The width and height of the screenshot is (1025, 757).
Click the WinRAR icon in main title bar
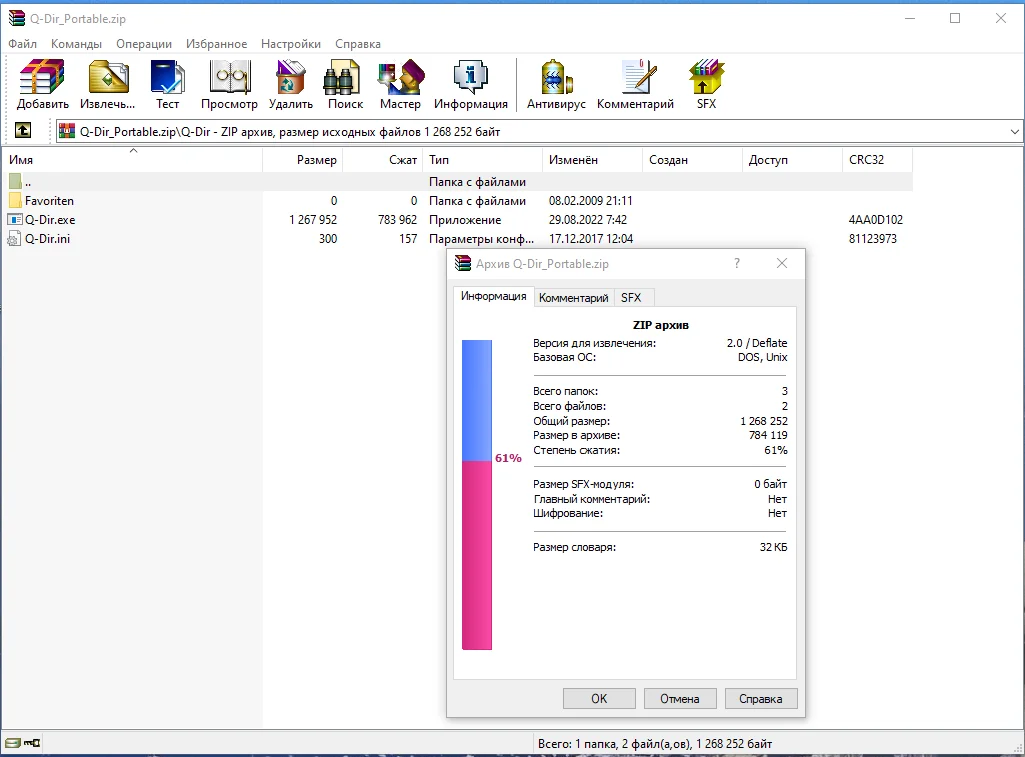coord(17,18)
